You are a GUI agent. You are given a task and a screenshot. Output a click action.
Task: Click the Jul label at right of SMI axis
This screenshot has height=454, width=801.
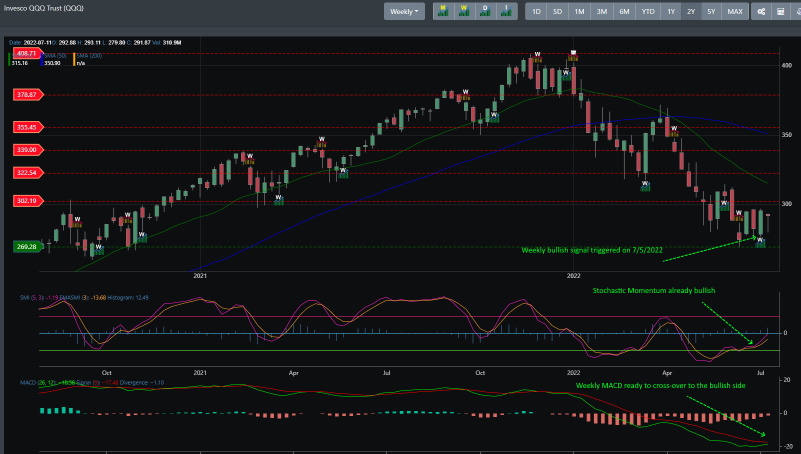tap(760, 373)
